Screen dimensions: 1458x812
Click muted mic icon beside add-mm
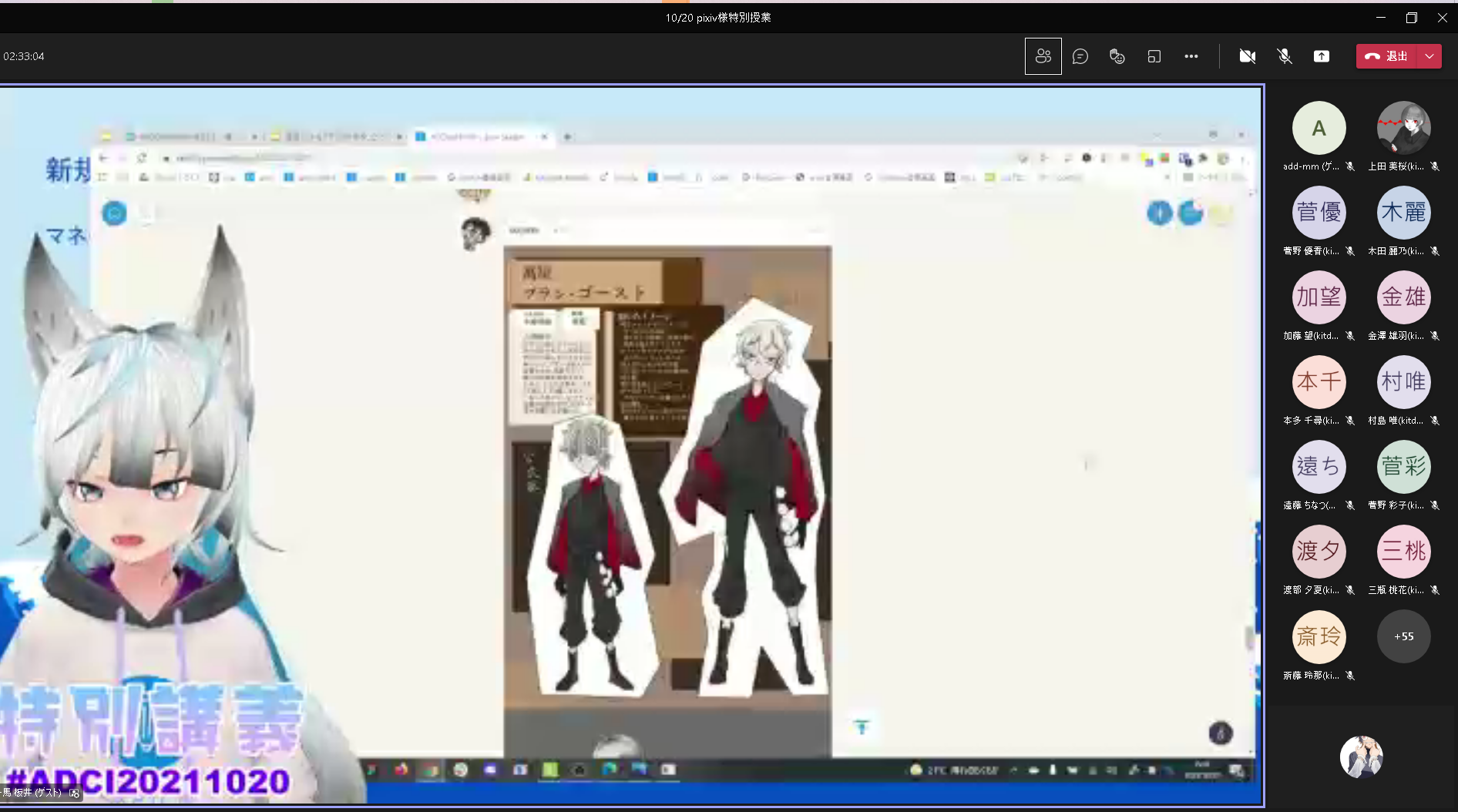coord(1350,166)
